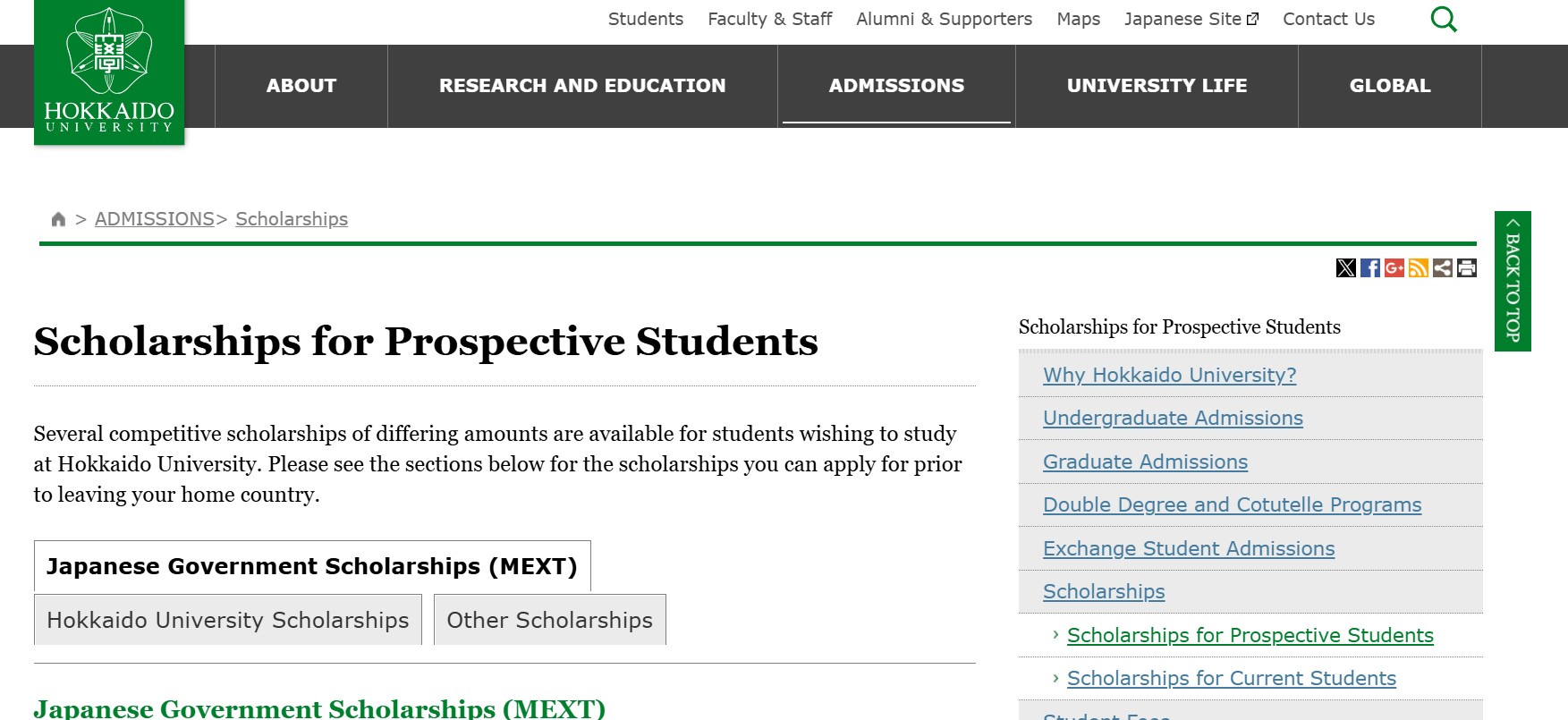
Task: Open the Alumni & Supporters link
Action: pos(944,19)
